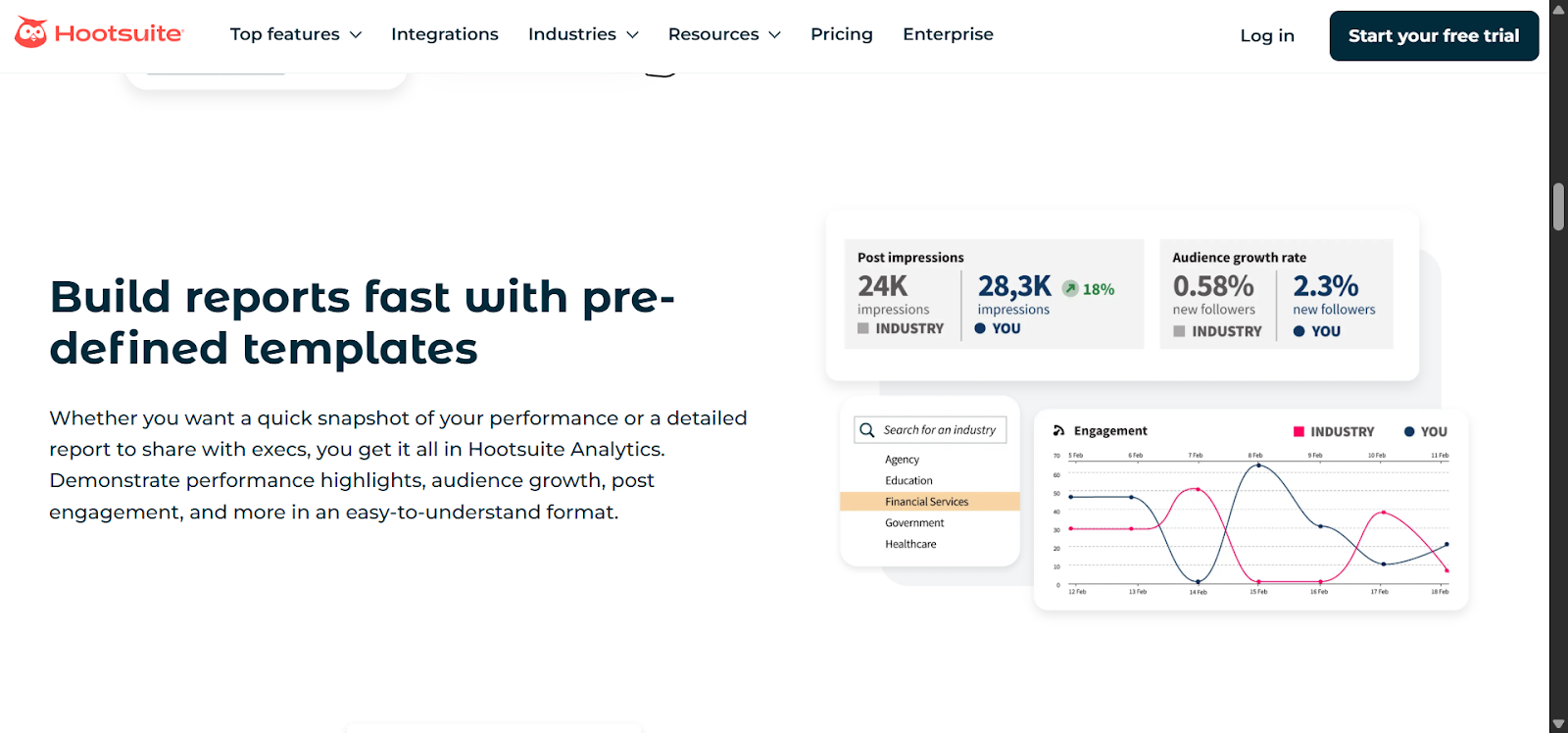The height and width of the screenshot is (733, 1568).
Task: Expand the Industries menu chevron
Action: [633, 35]
